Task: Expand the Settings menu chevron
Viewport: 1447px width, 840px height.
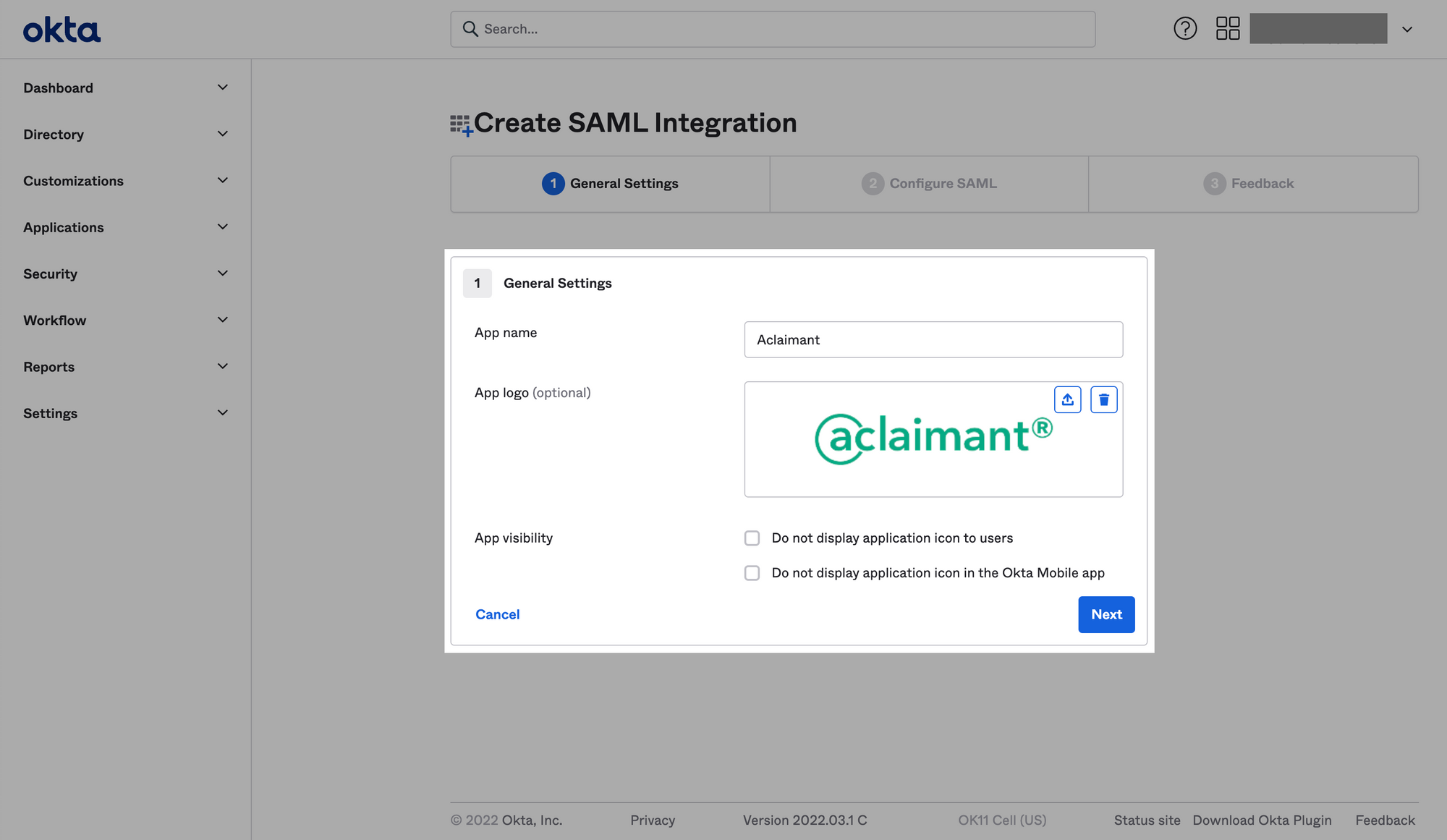Action: [x=223, y=413]
